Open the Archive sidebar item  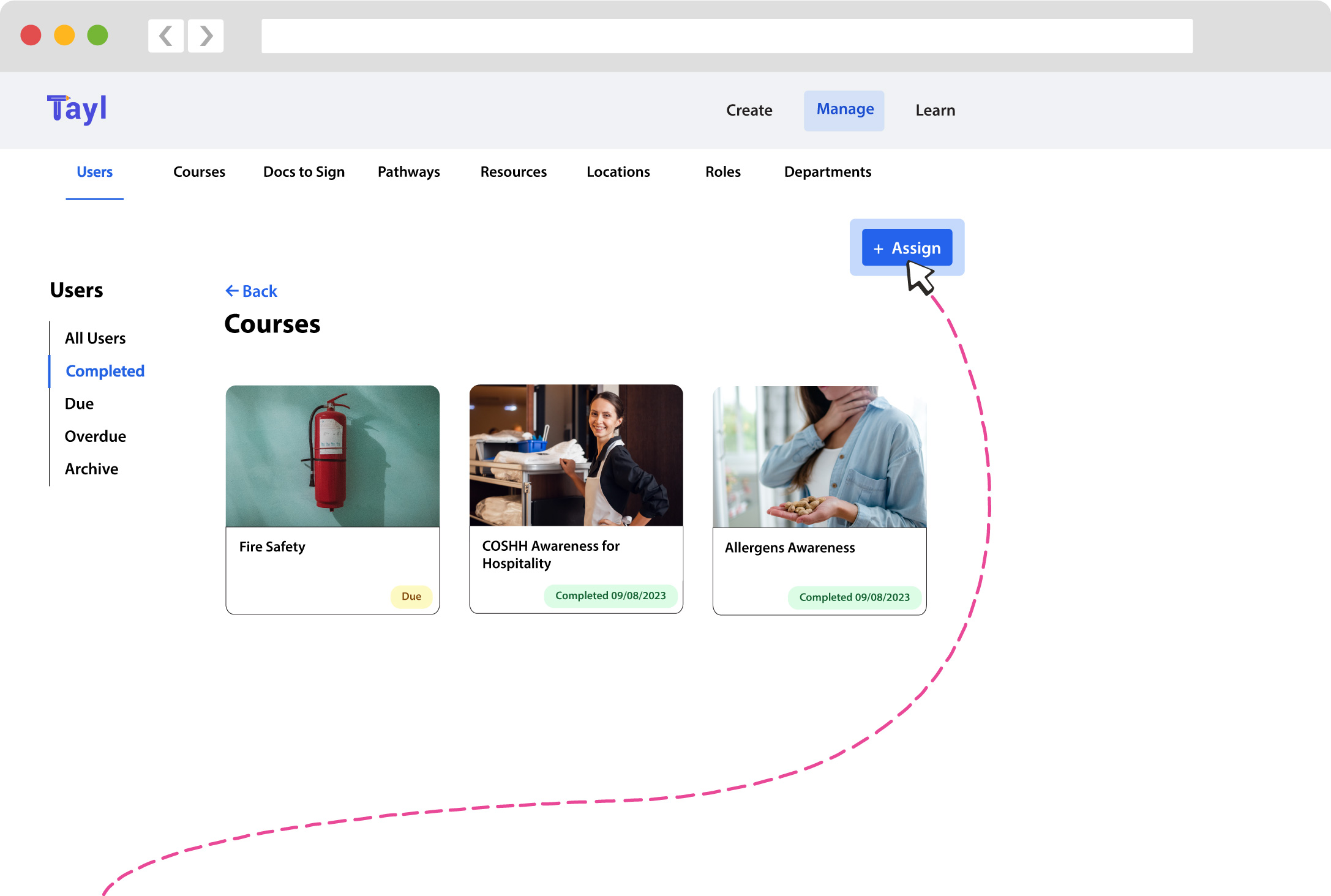pyautogui.click(x=91, y=469)
